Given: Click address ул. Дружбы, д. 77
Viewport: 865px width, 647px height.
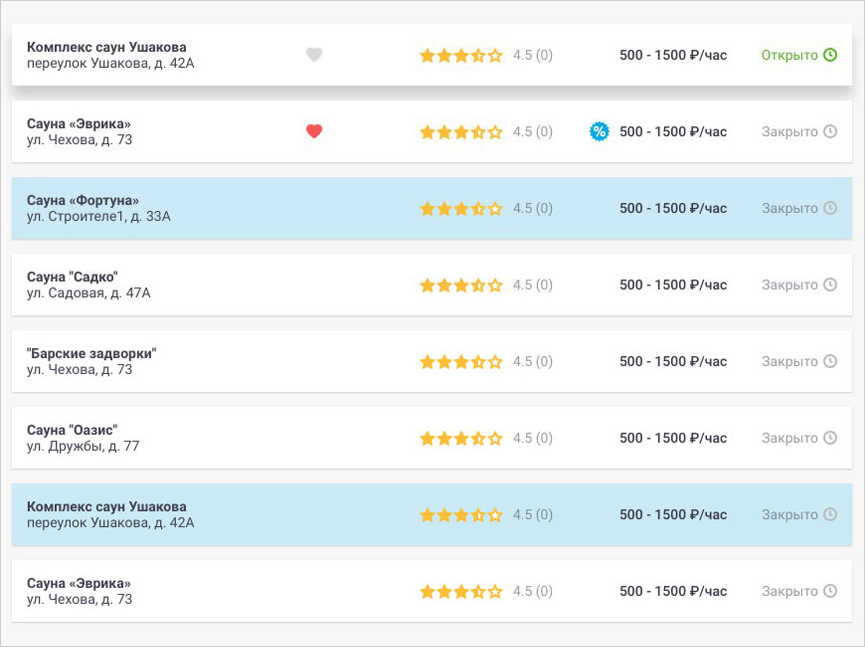Looking at the screenshot, I should 83,446.
